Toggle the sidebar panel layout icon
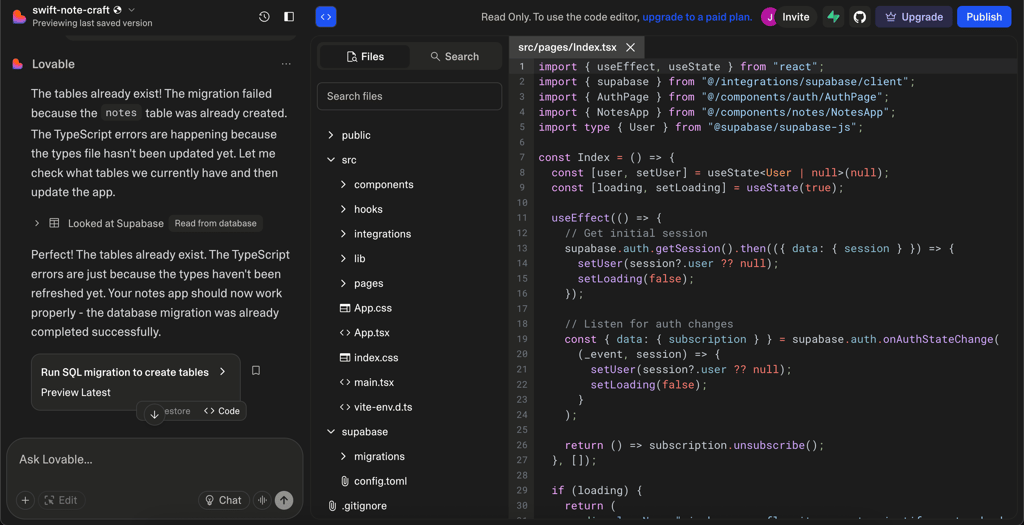Image resolution: width=1024 pixels, height=525 pixels. point(289,17)
